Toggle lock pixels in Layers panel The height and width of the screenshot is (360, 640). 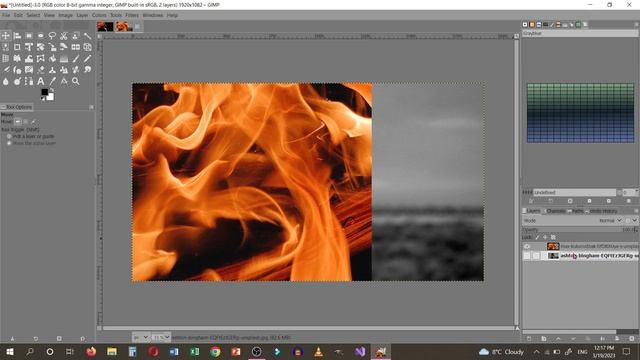coord(537,237)
